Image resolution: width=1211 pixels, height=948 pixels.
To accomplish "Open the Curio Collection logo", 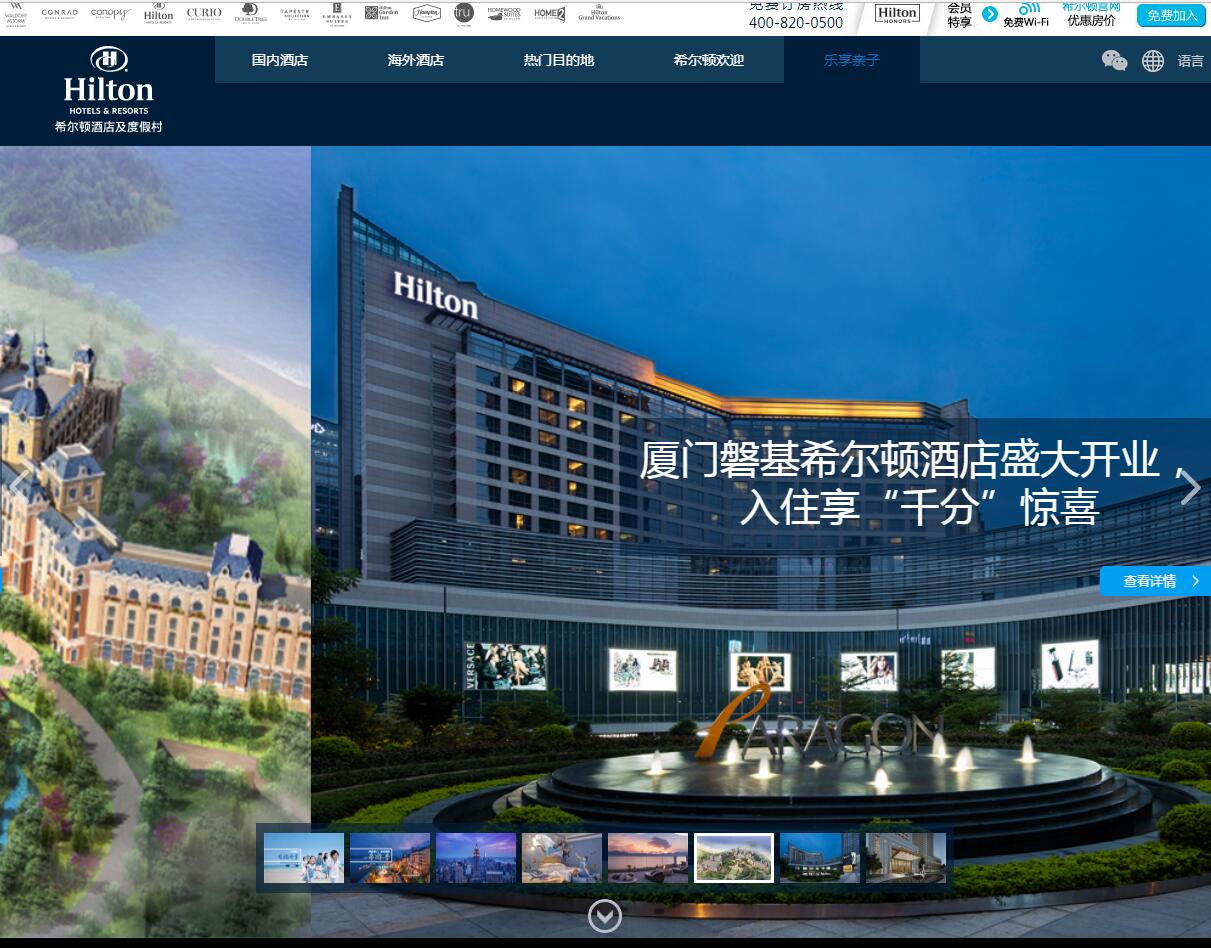I will coord(204,13).
